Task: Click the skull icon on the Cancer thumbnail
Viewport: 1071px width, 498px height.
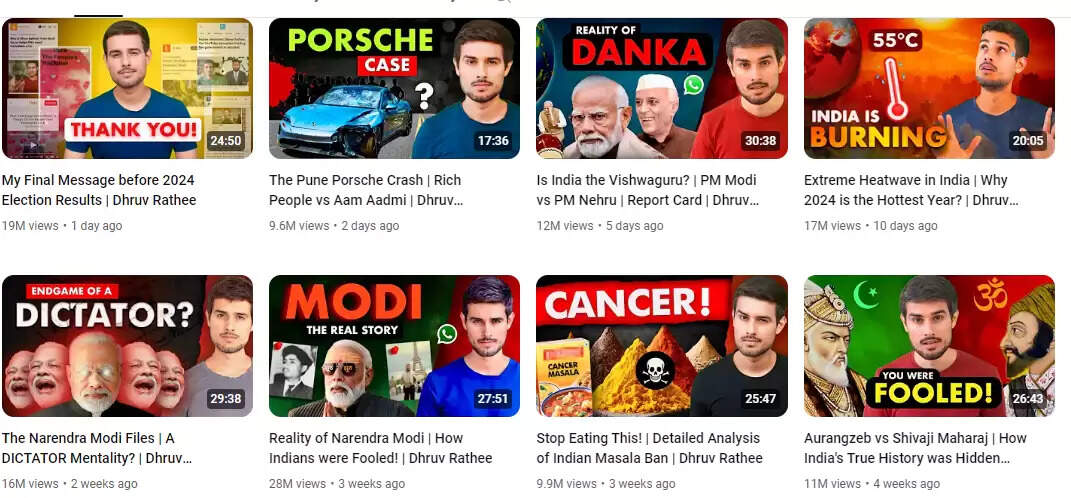Action: point(655,371)
